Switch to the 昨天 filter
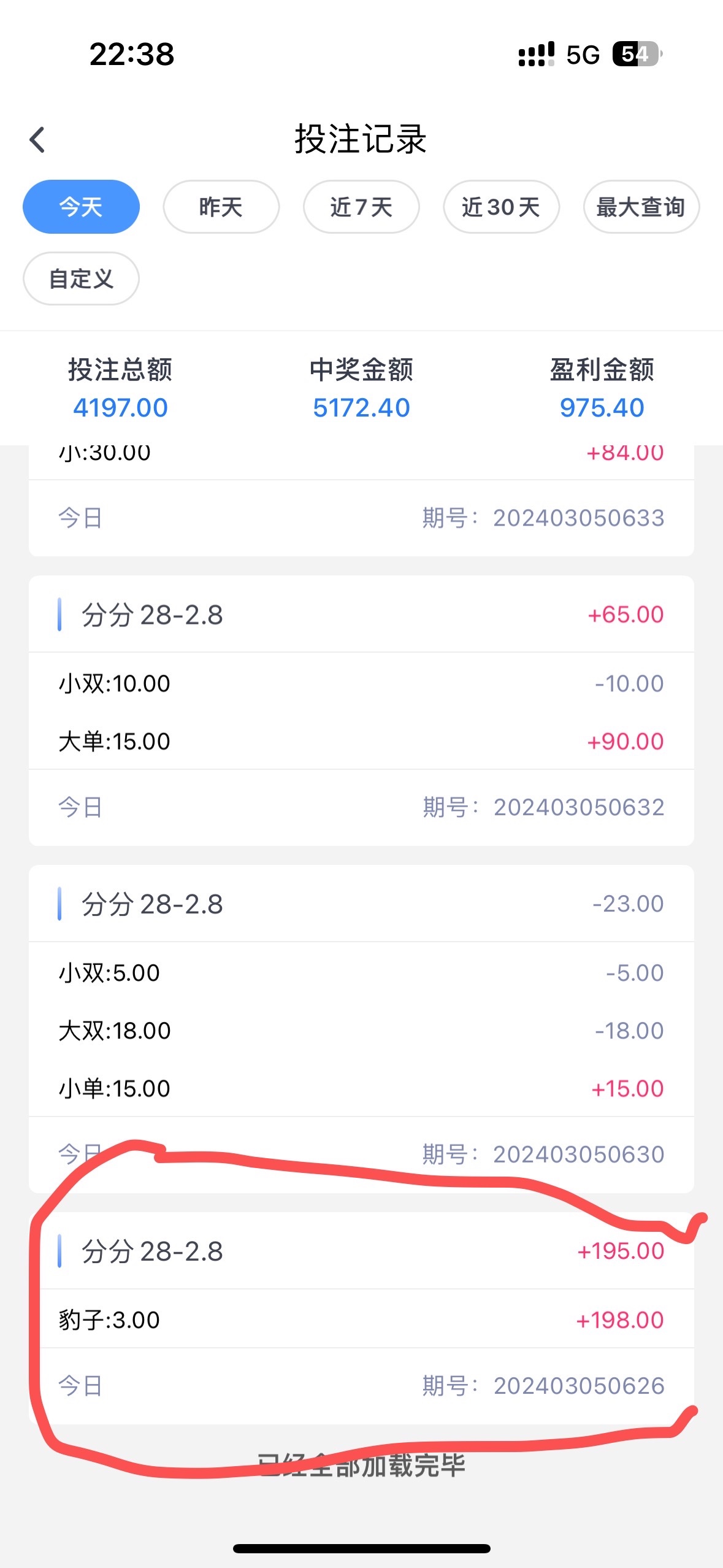Viewport: 723px width, 1568px height. click(x=221, y=207)
